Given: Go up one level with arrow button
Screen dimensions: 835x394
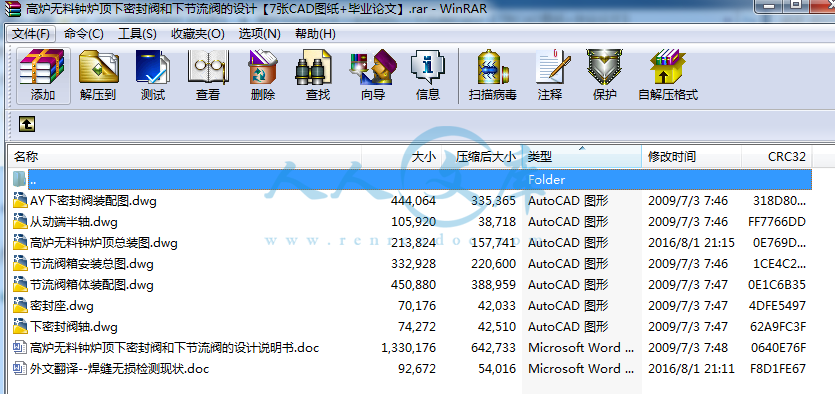Looking at the screenshot, I should pyautogui.click(x=27, y=124).
